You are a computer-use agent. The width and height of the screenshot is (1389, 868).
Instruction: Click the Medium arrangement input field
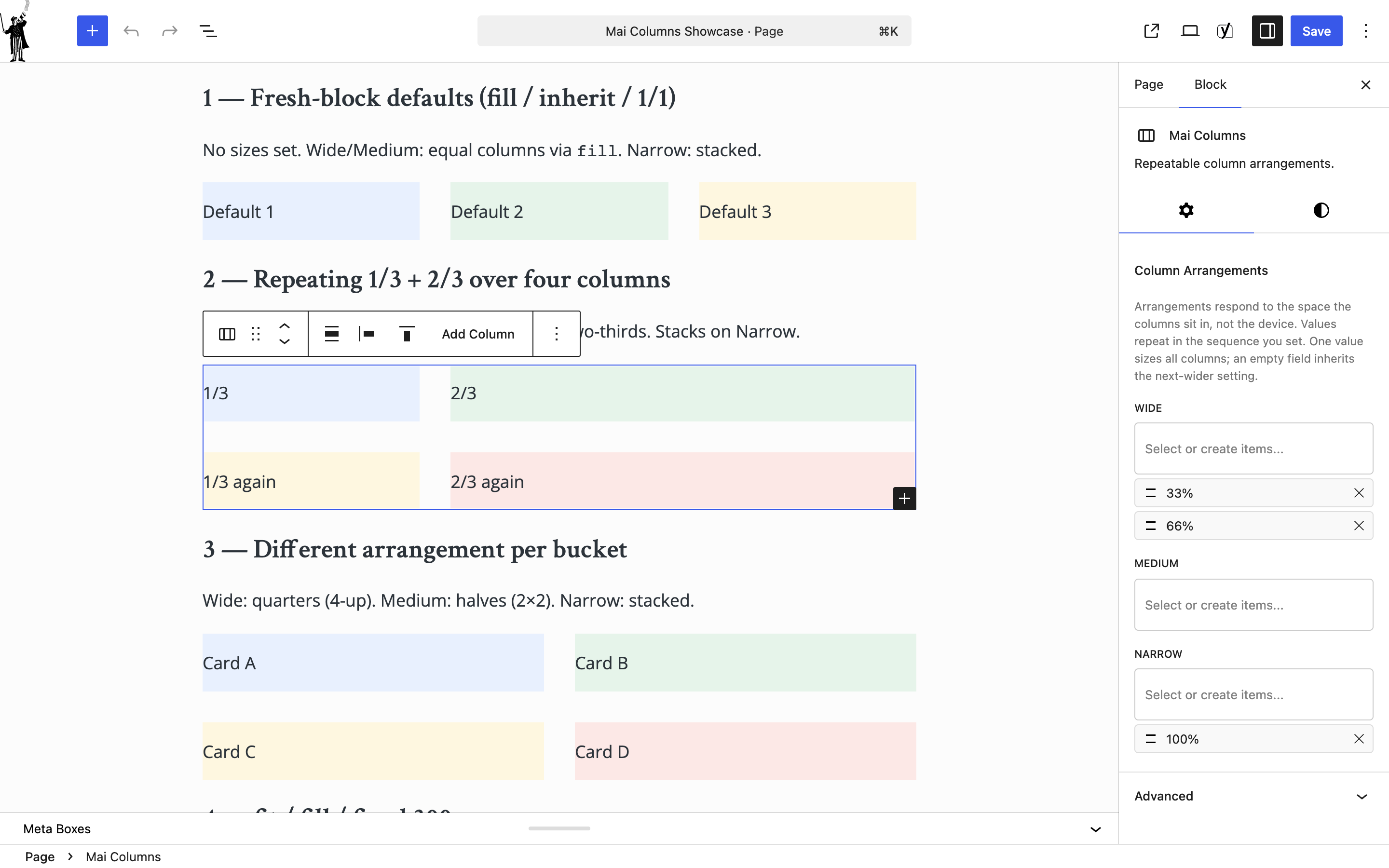click(1253, 605)
